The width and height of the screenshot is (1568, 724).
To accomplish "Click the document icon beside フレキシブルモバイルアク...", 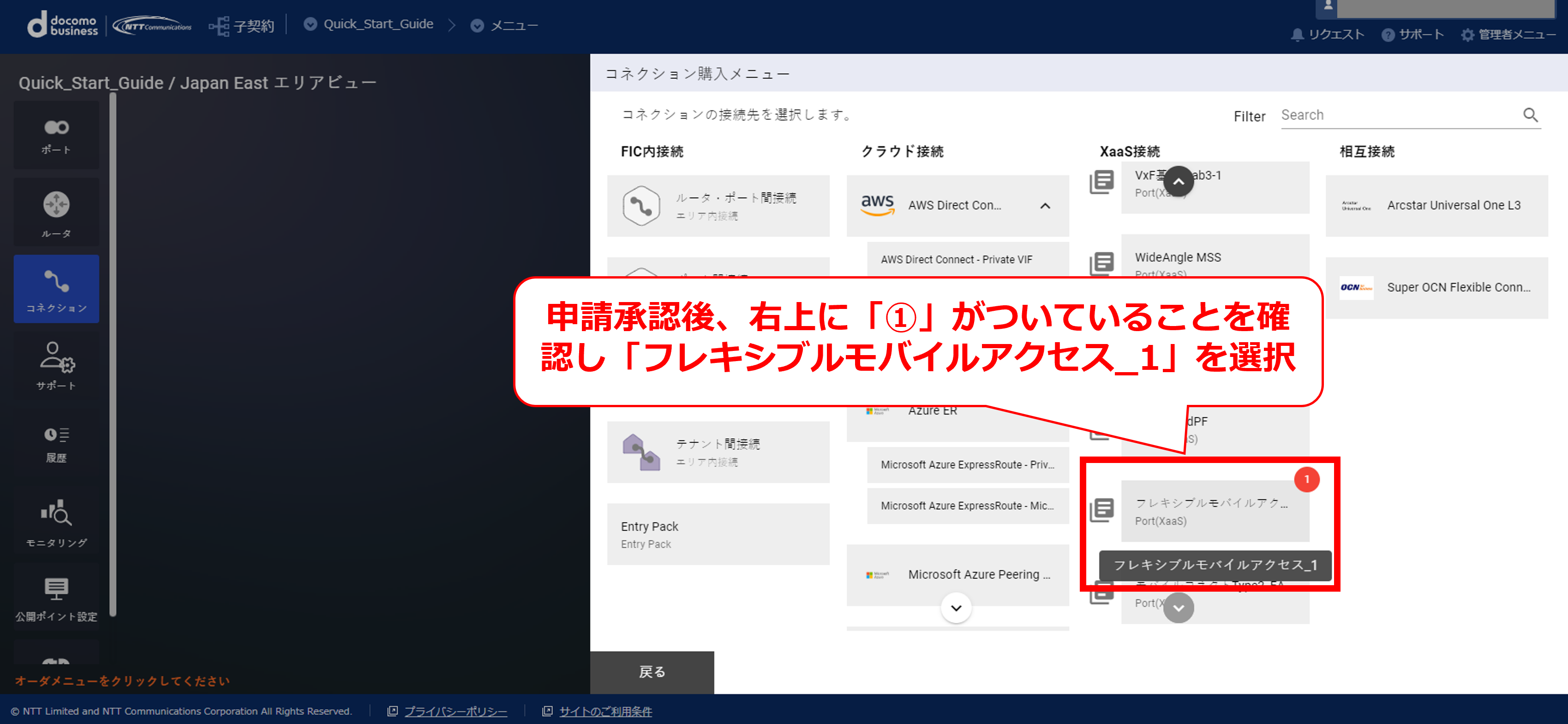I will coord(1101,510).
